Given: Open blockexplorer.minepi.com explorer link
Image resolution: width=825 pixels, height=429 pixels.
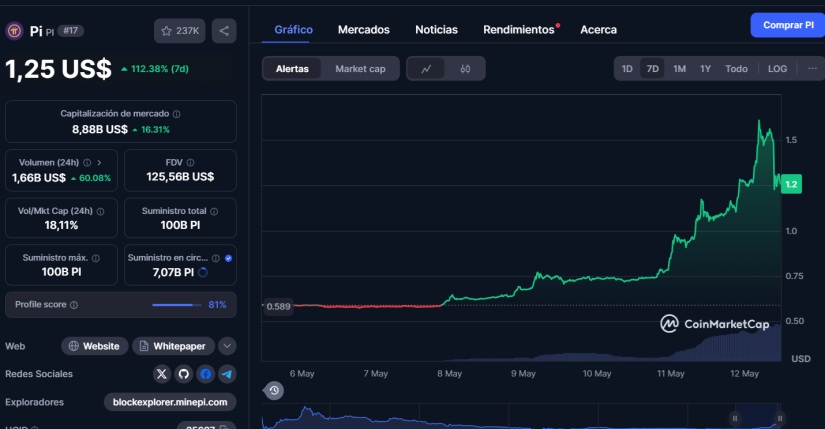Looking at the screenshot, I should click(x=170, y=402).
